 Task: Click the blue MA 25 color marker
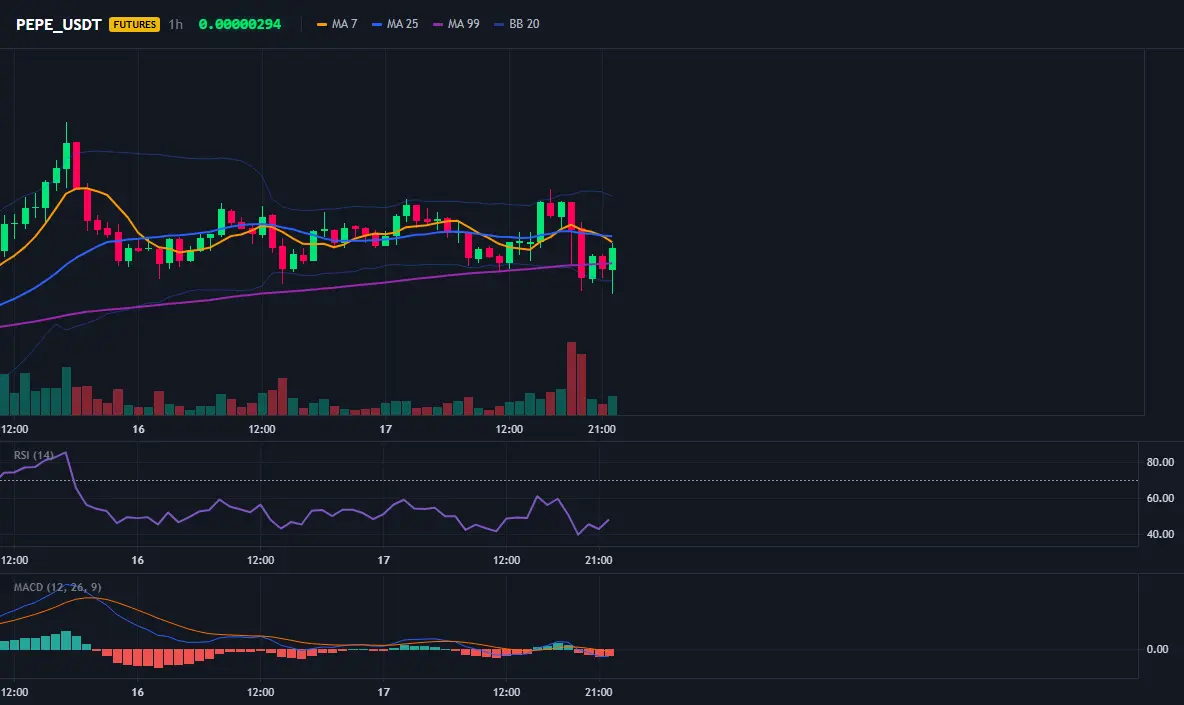(x=377, y=25)
